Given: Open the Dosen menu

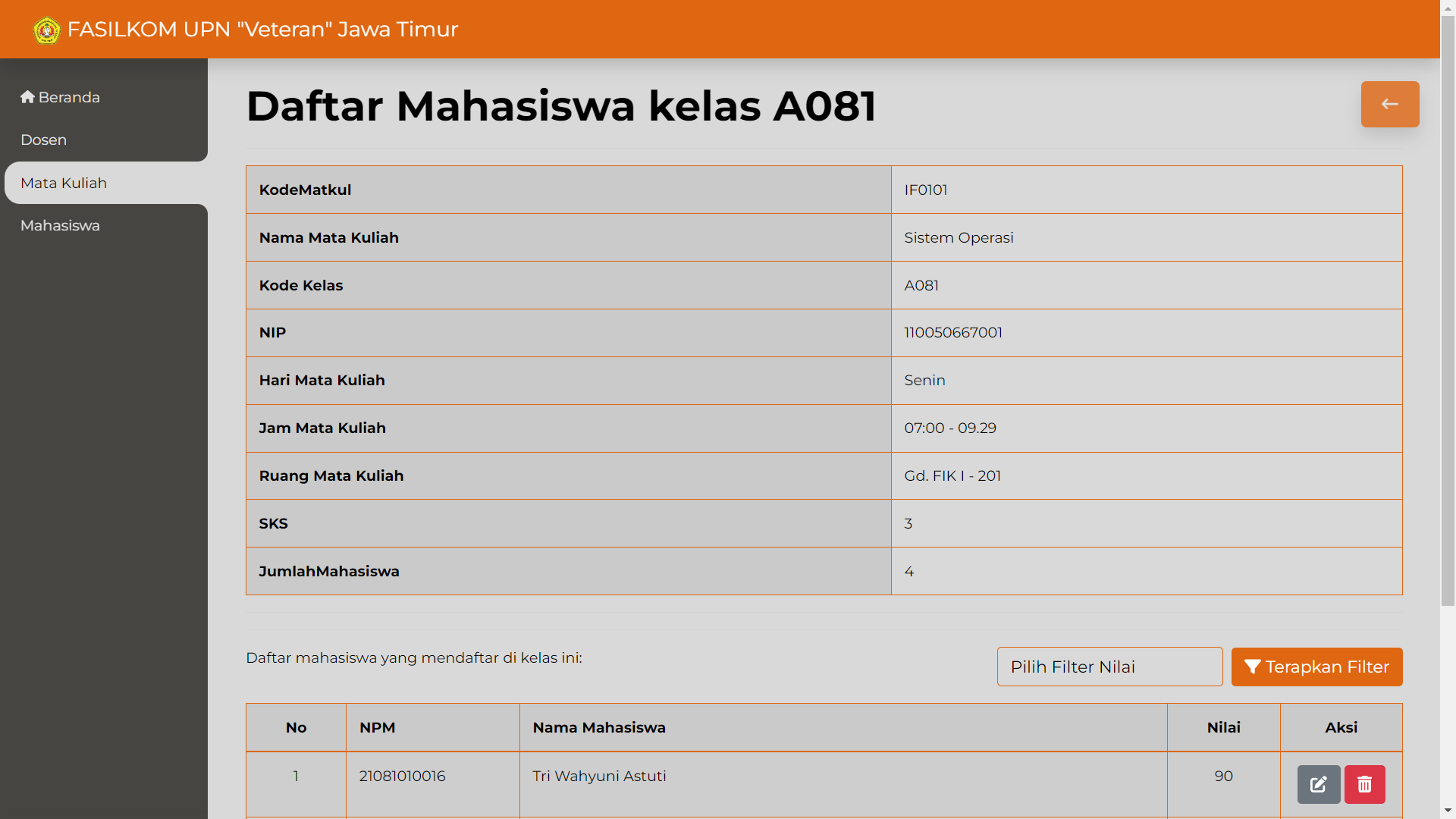Looking at the screenshot, I should pyautogui.click(x=44, y=140).
